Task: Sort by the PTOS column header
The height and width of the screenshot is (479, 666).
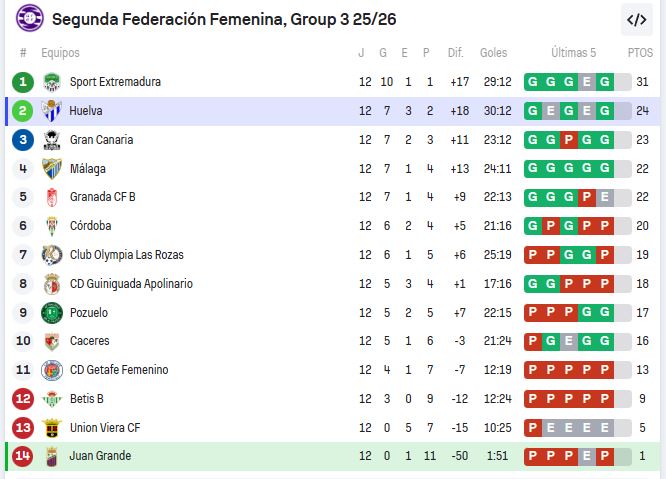Action: pos(640,53)
